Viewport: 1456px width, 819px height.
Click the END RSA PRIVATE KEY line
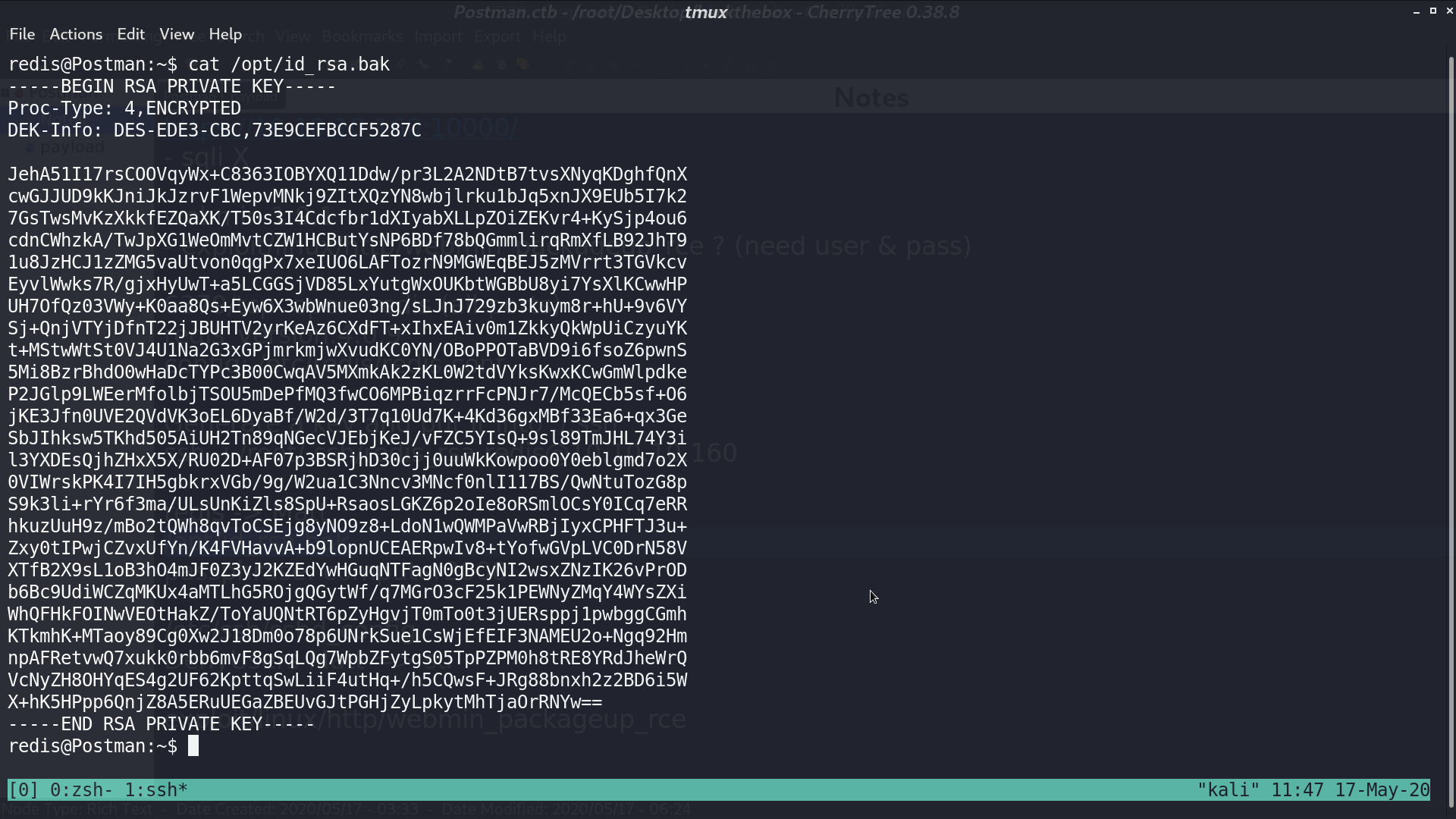(x=162, y=724)
